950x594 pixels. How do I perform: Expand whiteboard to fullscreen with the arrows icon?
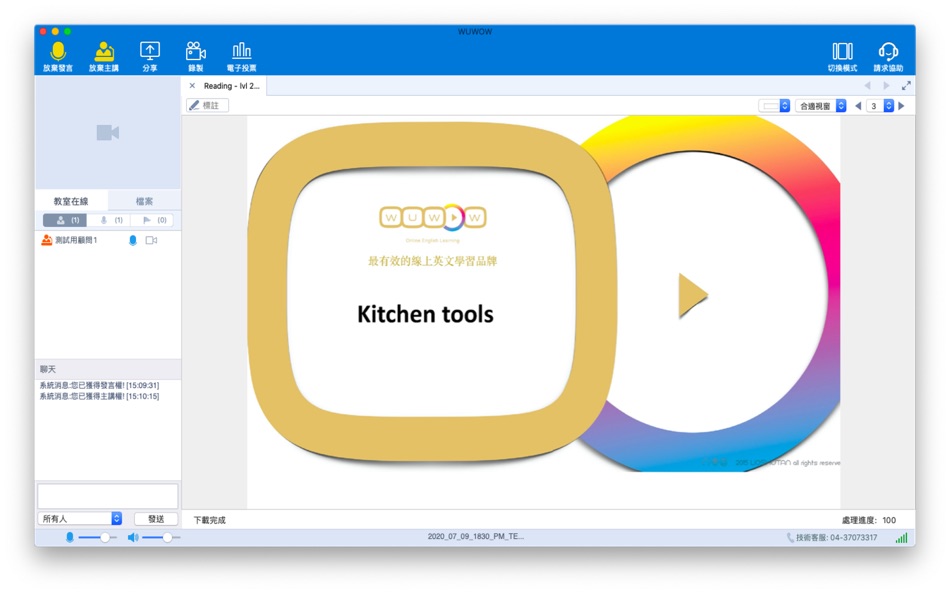pyautogui.click(x=906, y=86)
